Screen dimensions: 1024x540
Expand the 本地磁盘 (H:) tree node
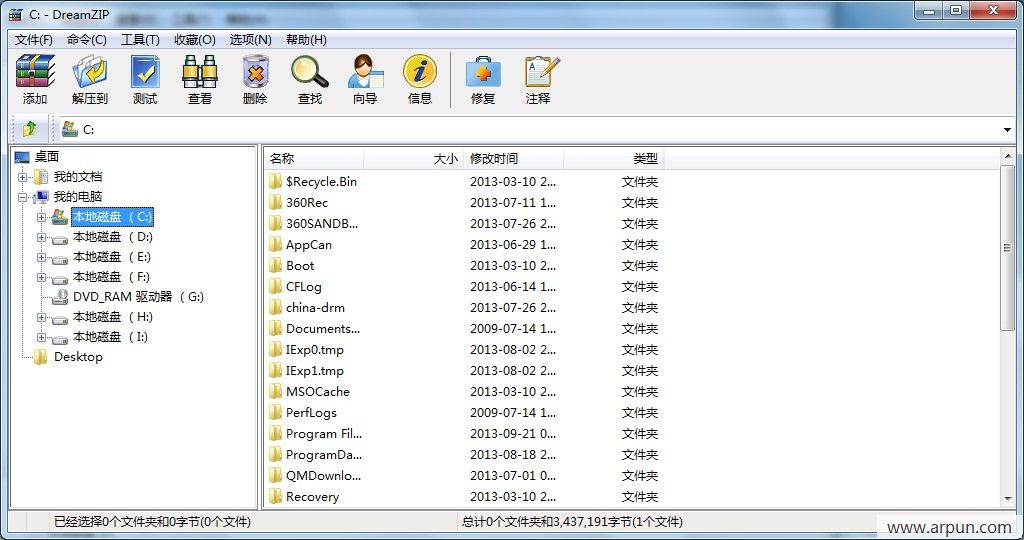click(x=41, y=317)
